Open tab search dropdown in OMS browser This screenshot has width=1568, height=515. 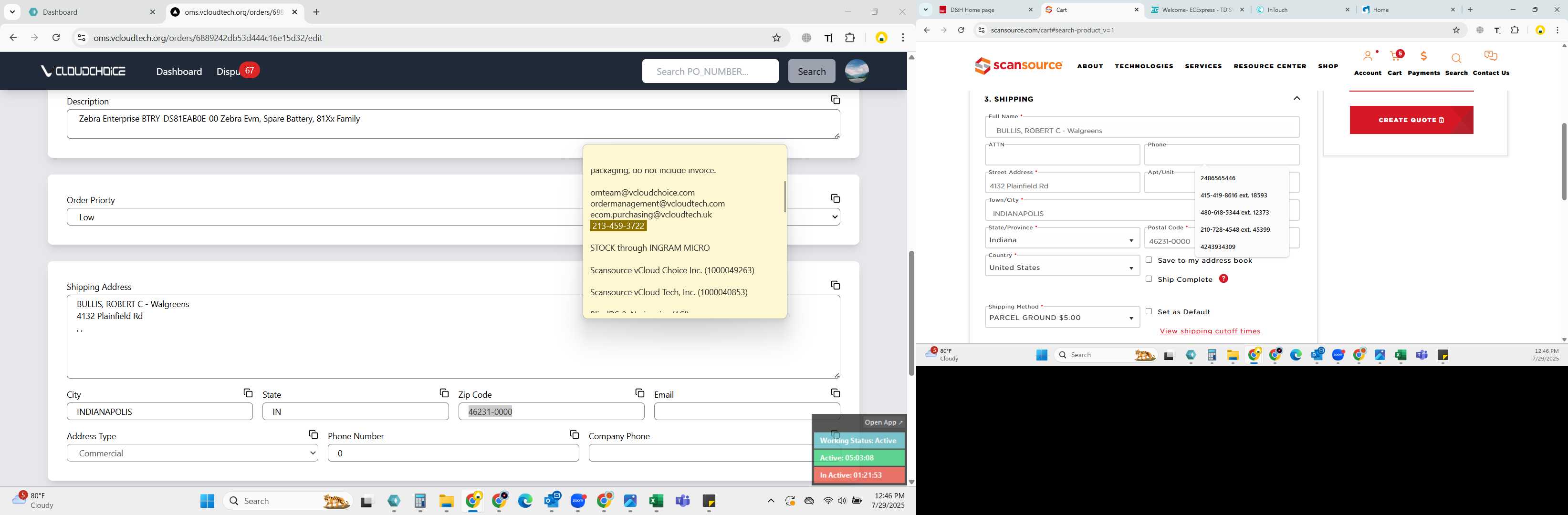click(12, 11)
